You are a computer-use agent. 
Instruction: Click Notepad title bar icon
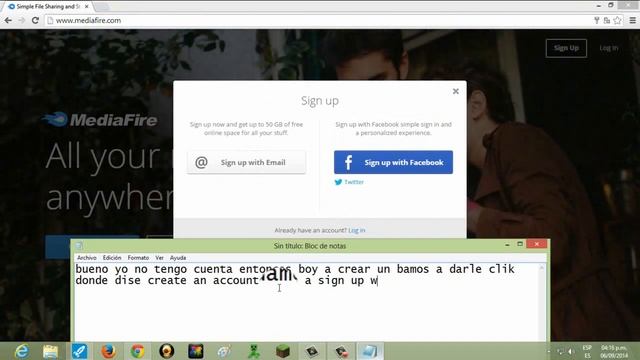click(79, 246)
